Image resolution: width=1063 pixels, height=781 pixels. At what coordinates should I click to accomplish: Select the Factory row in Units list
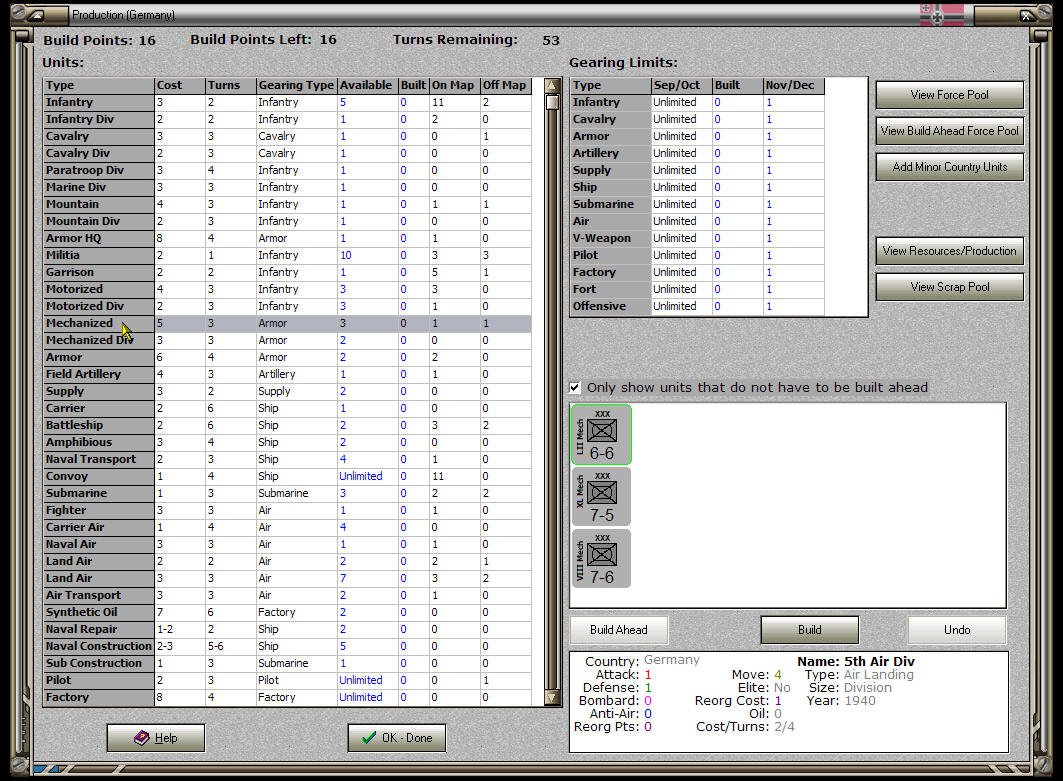tap(287, 697)
